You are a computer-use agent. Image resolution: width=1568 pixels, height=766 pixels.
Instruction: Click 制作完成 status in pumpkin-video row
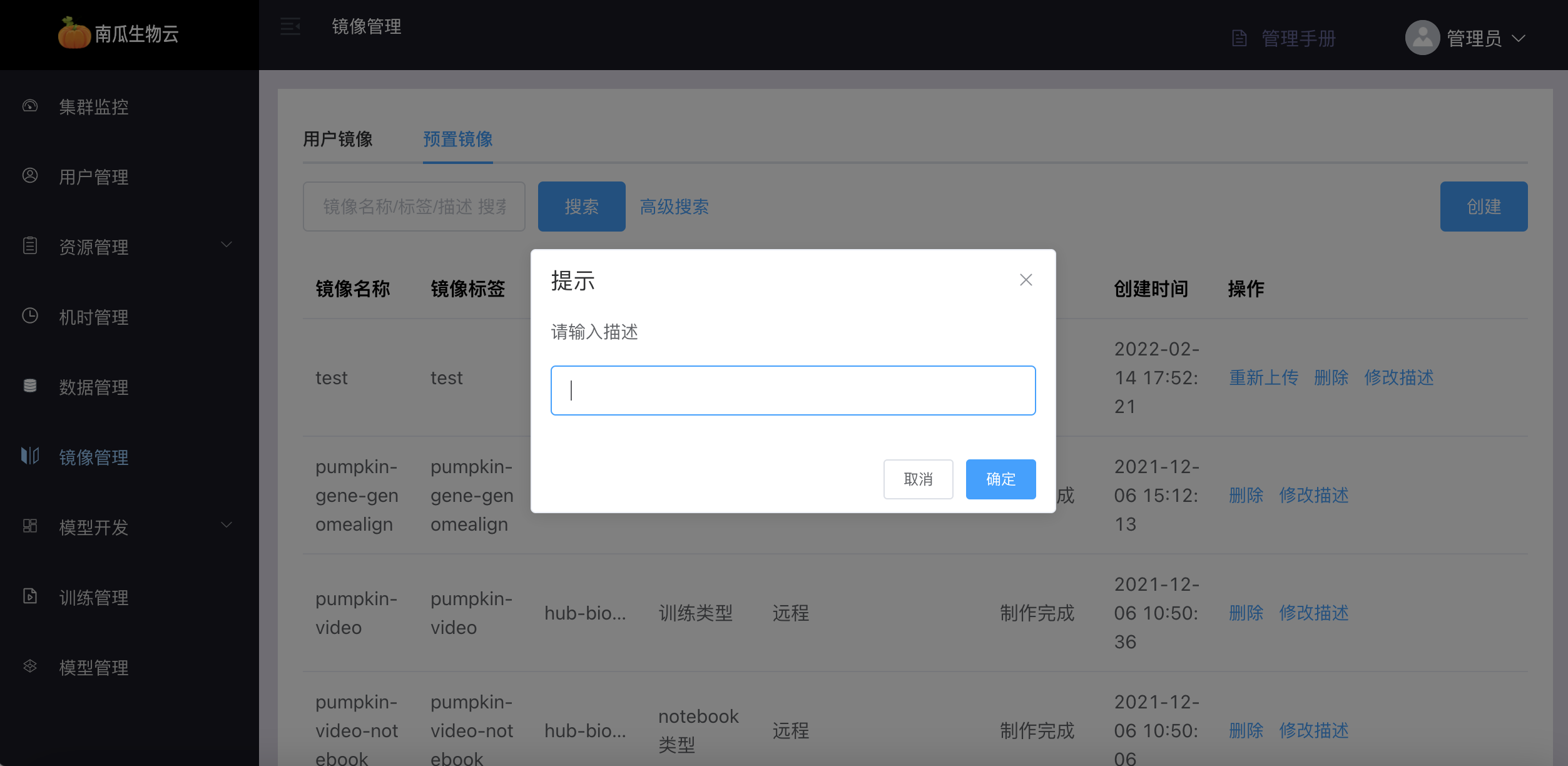coord(1037,613)
